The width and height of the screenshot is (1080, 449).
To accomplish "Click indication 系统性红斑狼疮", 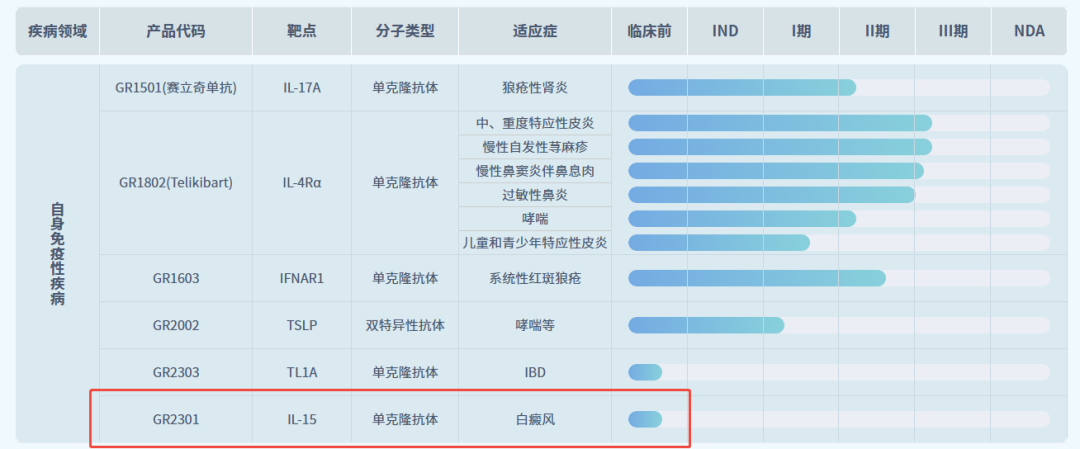I will 534,278.
